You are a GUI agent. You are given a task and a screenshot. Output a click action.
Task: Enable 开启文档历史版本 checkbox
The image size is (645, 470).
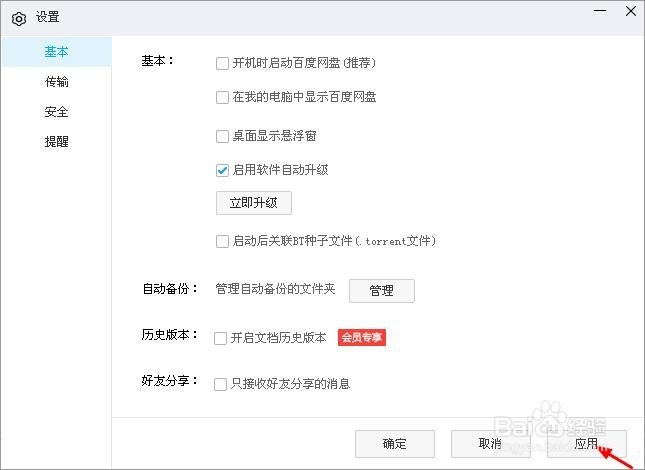221,338
